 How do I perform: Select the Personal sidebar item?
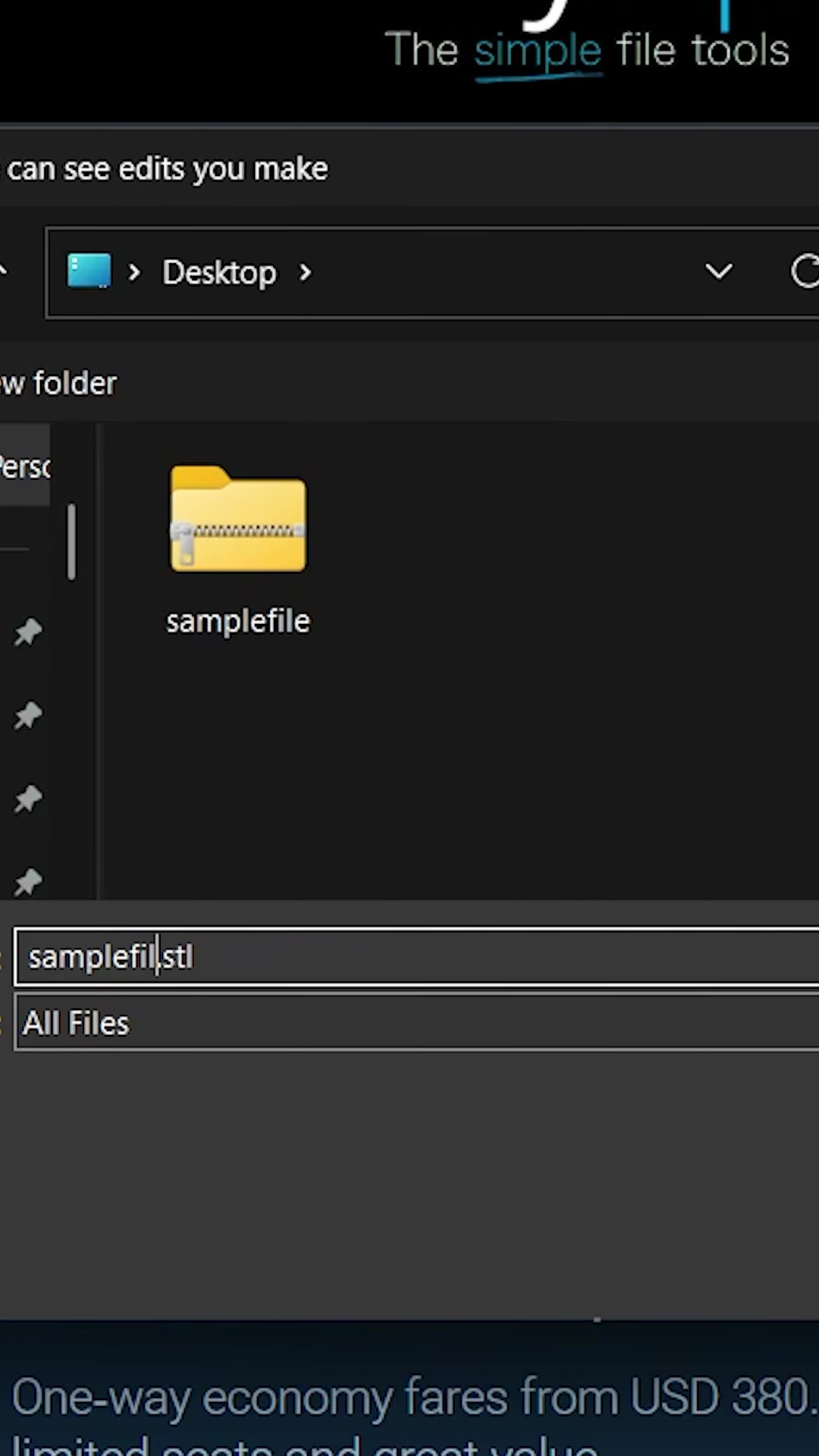pyautogui.click(x=24, y=466)
